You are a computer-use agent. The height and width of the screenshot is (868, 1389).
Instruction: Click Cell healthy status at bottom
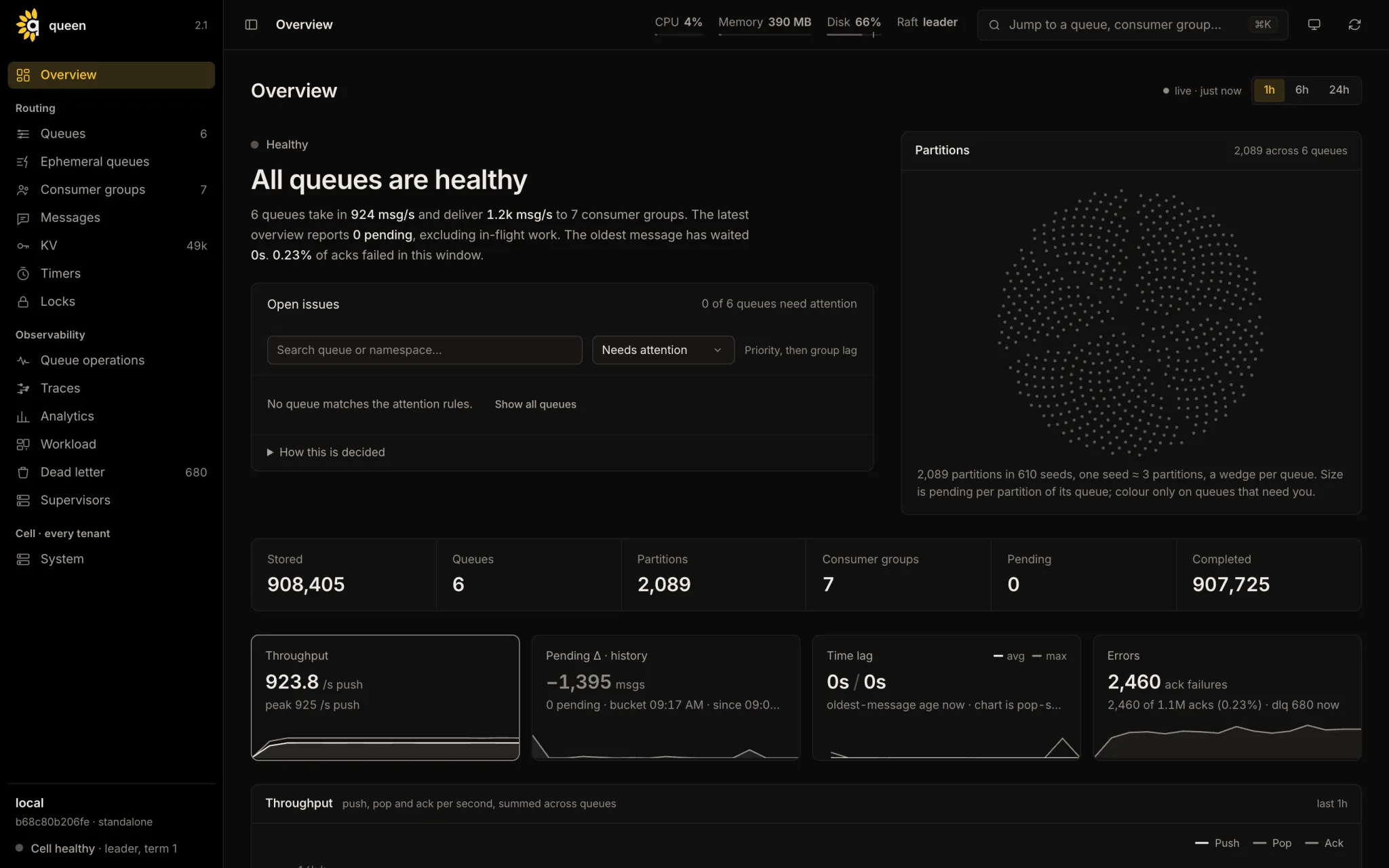point(96,848)
